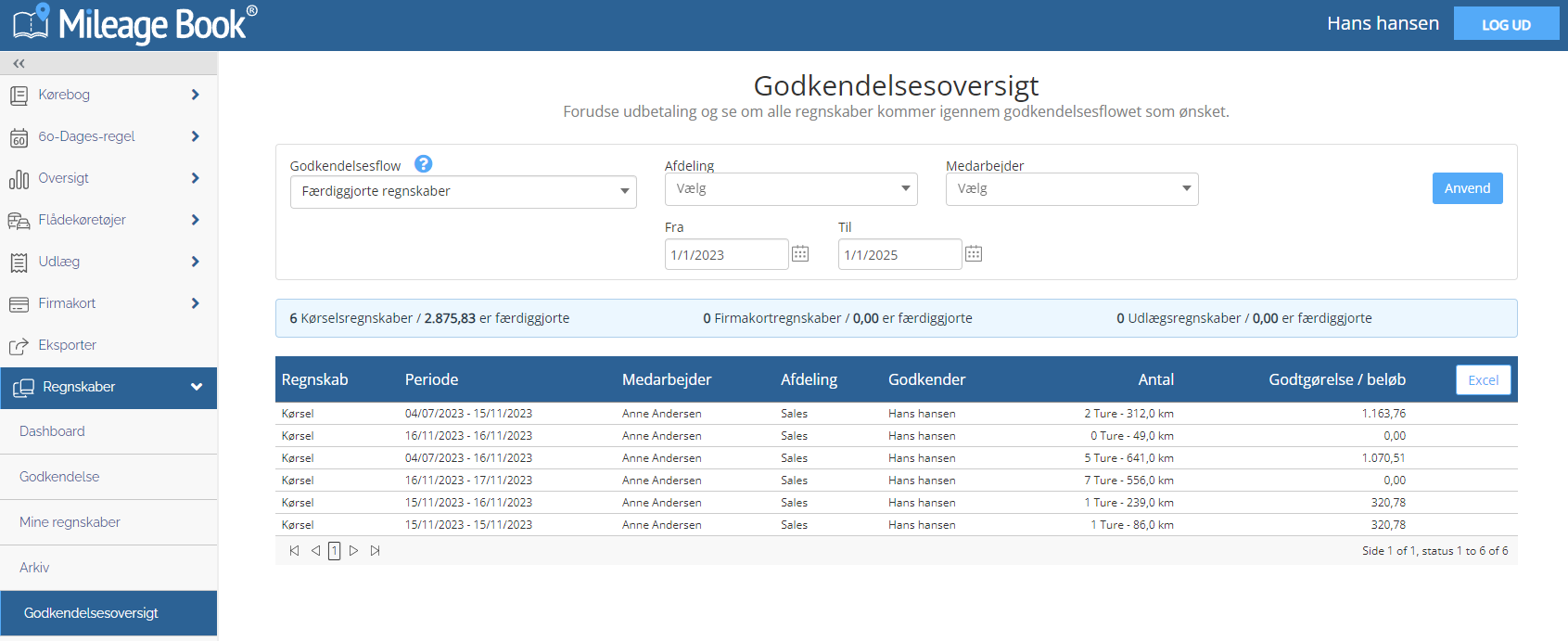Viewport: 1568px width, 641px height.
Task: Click '6 Kørselsregnskaber' summary text
Action: click(351, 318)
